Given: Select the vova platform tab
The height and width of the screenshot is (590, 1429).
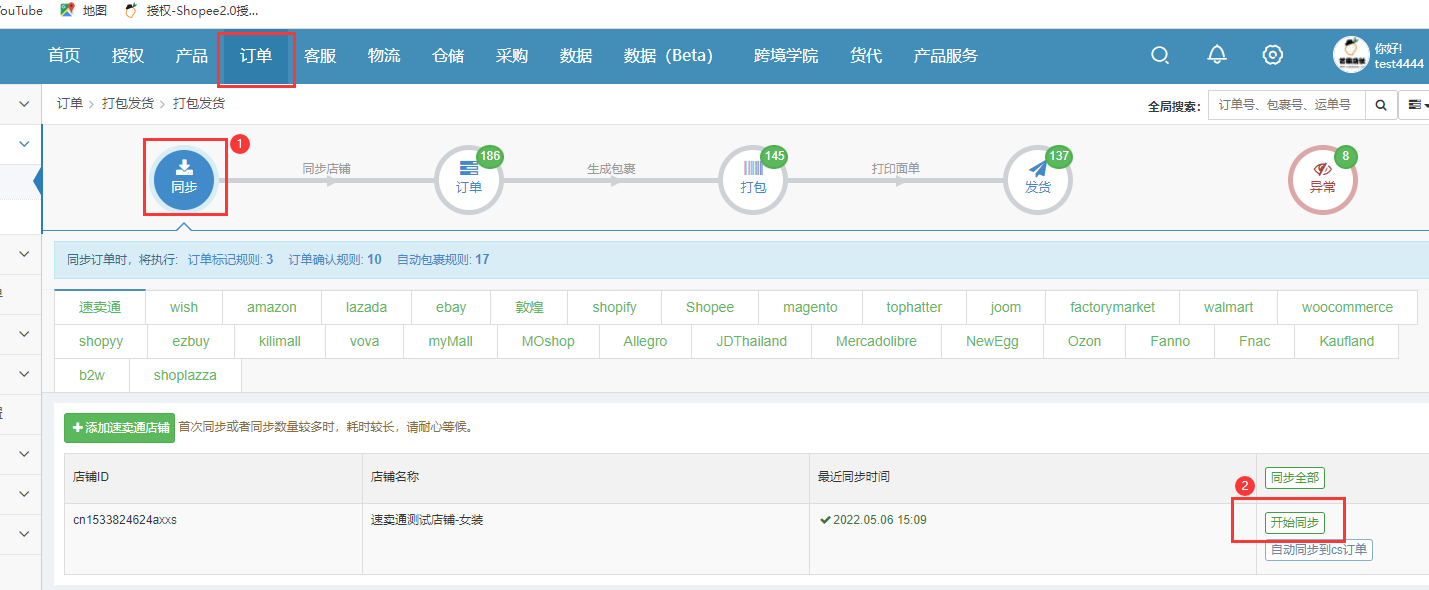Looking at the screenshot, I should point(364,341).
